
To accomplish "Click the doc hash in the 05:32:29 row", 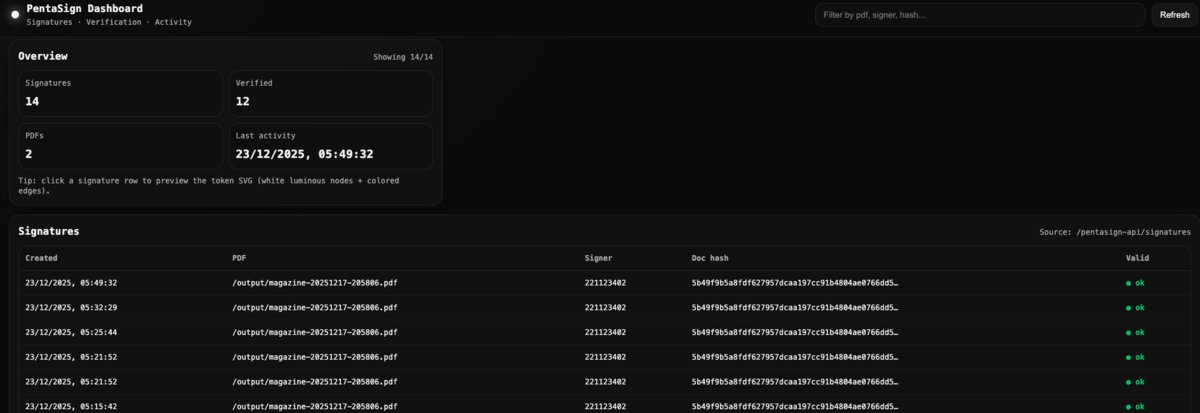I will [794, 307].
